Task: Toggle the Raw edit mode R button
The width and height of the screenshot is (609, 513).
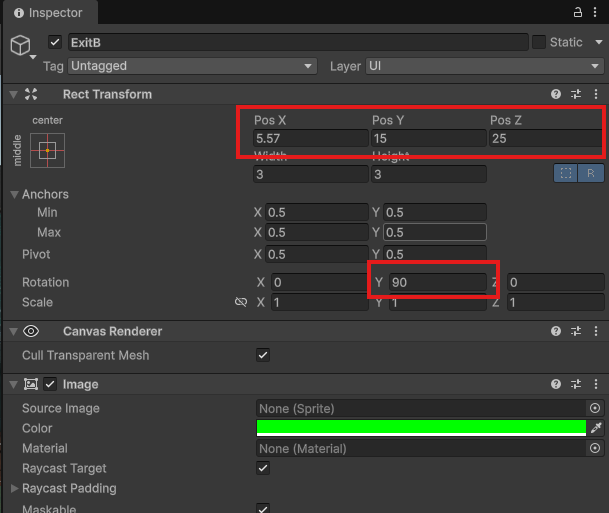Action: point(591,173)
